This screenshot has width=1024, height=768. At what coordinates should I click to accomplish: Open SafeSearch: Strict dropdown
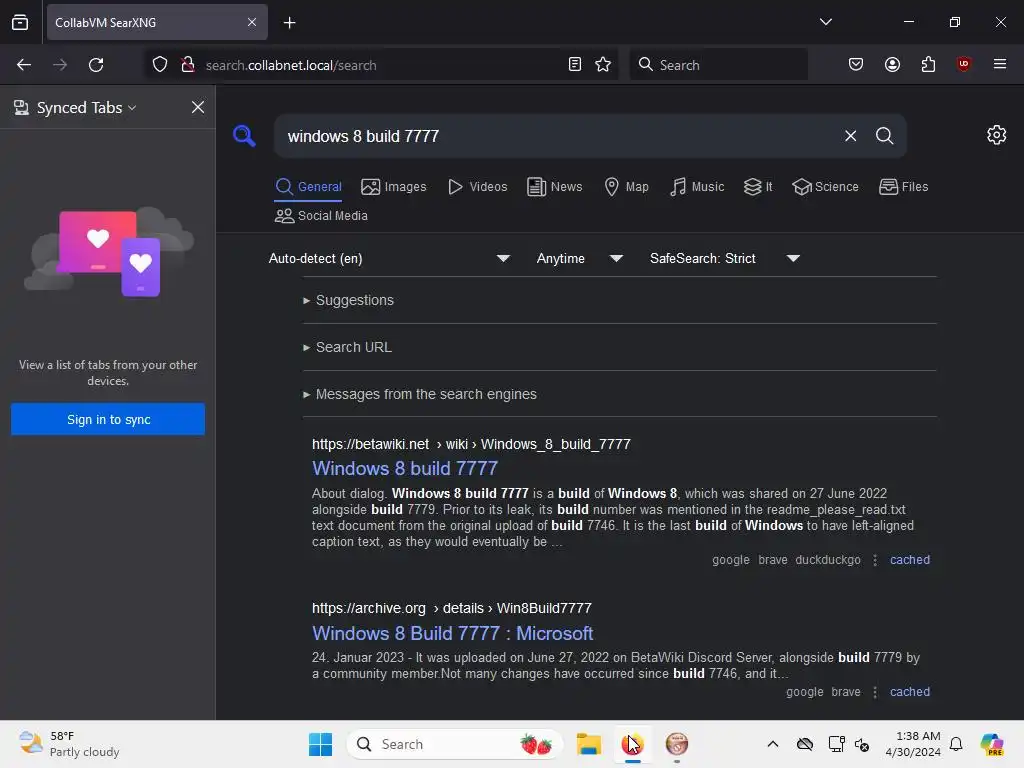[725, 259]
